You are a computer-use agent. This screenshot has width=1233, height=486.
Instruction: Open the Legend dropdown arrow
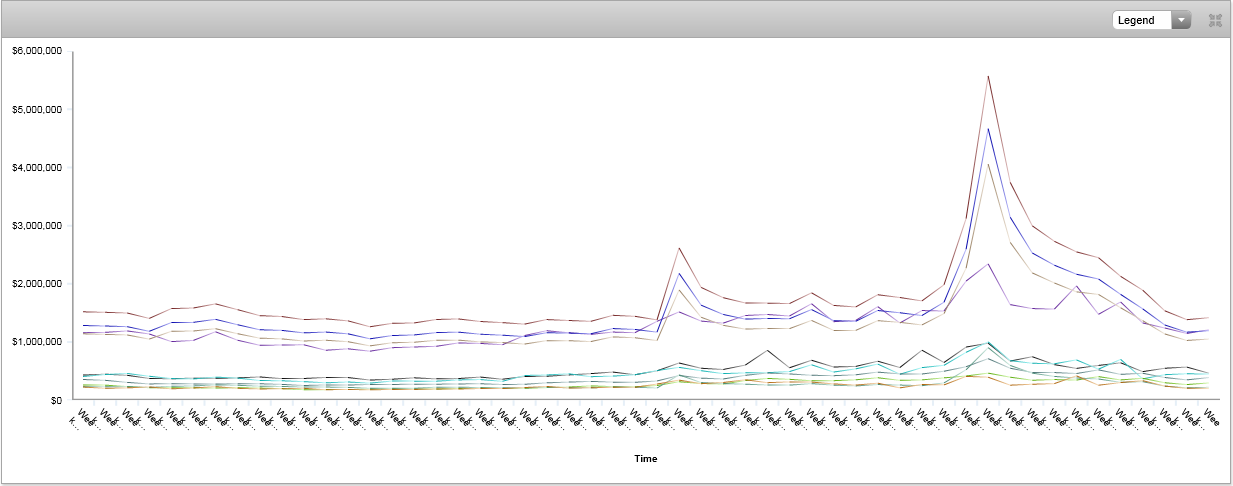click(x=1181, y=20)
